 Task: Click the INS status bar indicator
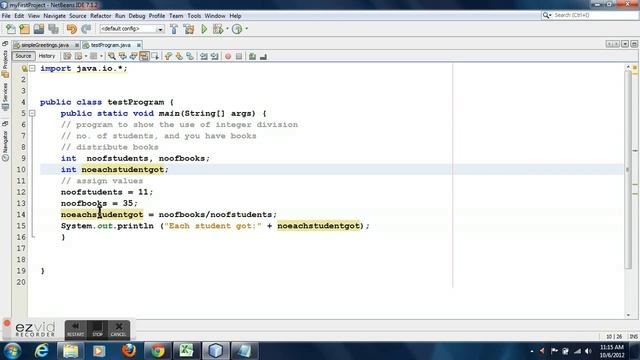click(633, 336)
